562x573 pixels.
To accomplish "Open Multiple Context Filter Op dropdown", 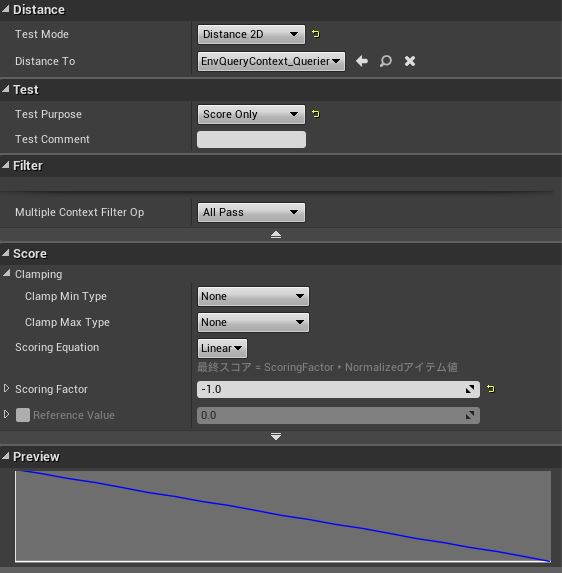I will pyautogui.click(x=251, y=212).
